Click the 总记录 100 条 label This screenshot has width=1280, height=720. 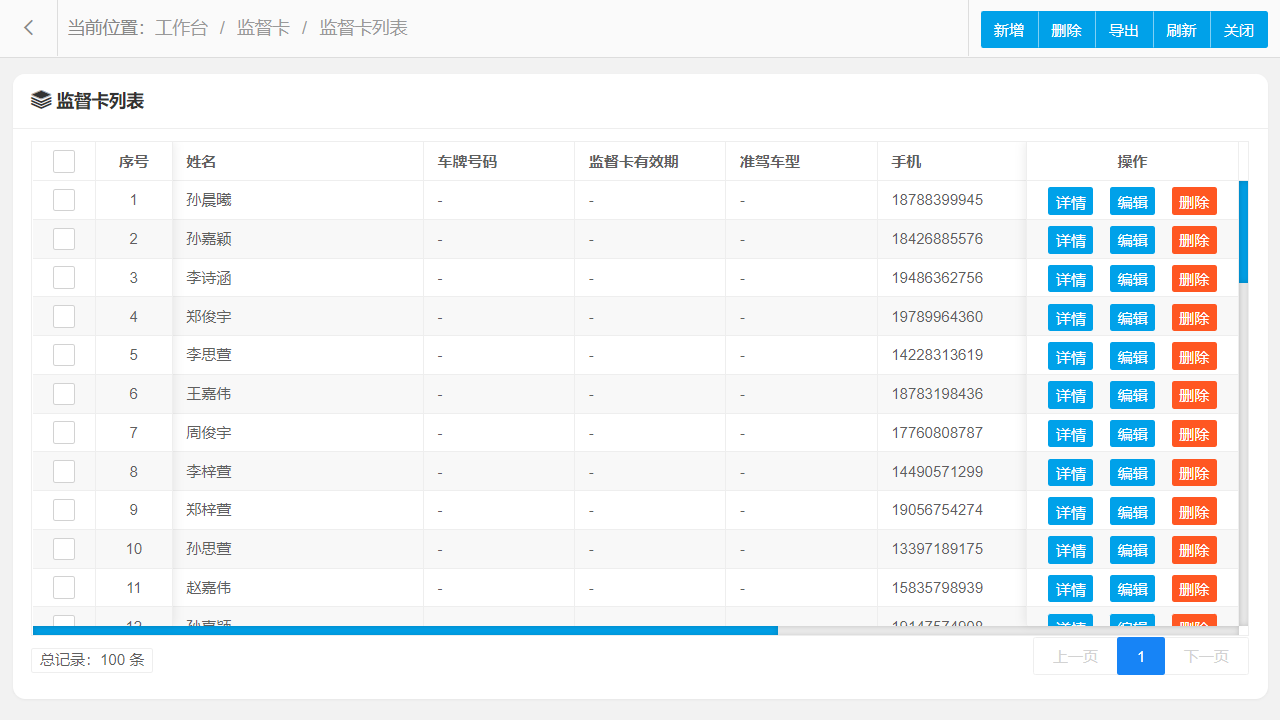pyautogui.click(x=92, y=660)
